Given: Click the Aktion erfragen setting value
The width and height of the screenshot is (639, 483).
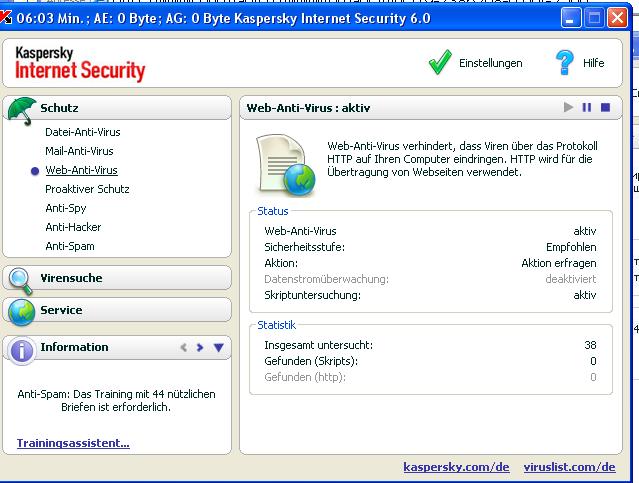Looking at the screenshot, I should pyautogui.click(x=558, y=249).
